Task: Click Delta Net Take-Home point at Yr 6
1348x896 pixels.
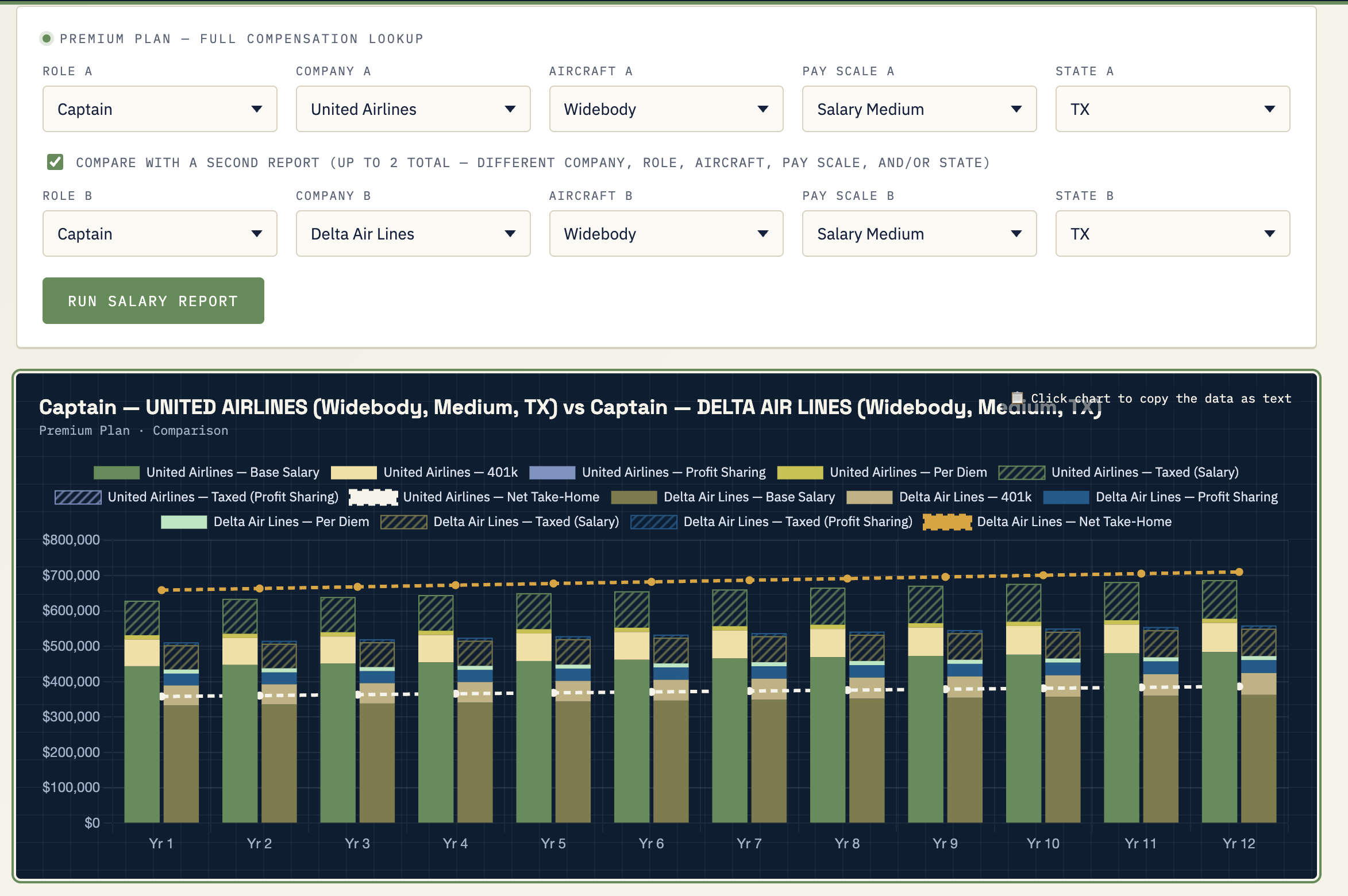Action: (651, 582)
